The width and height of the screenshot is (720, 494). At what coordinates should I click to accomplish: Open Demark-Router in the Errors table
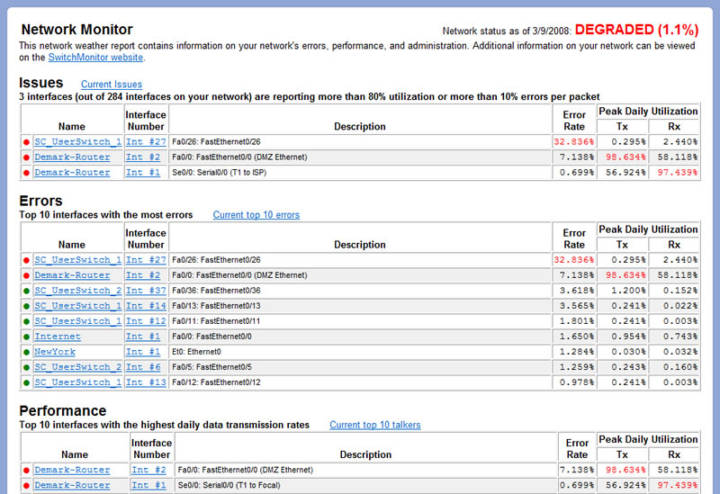pyautogui.click(x=72, y=275)
